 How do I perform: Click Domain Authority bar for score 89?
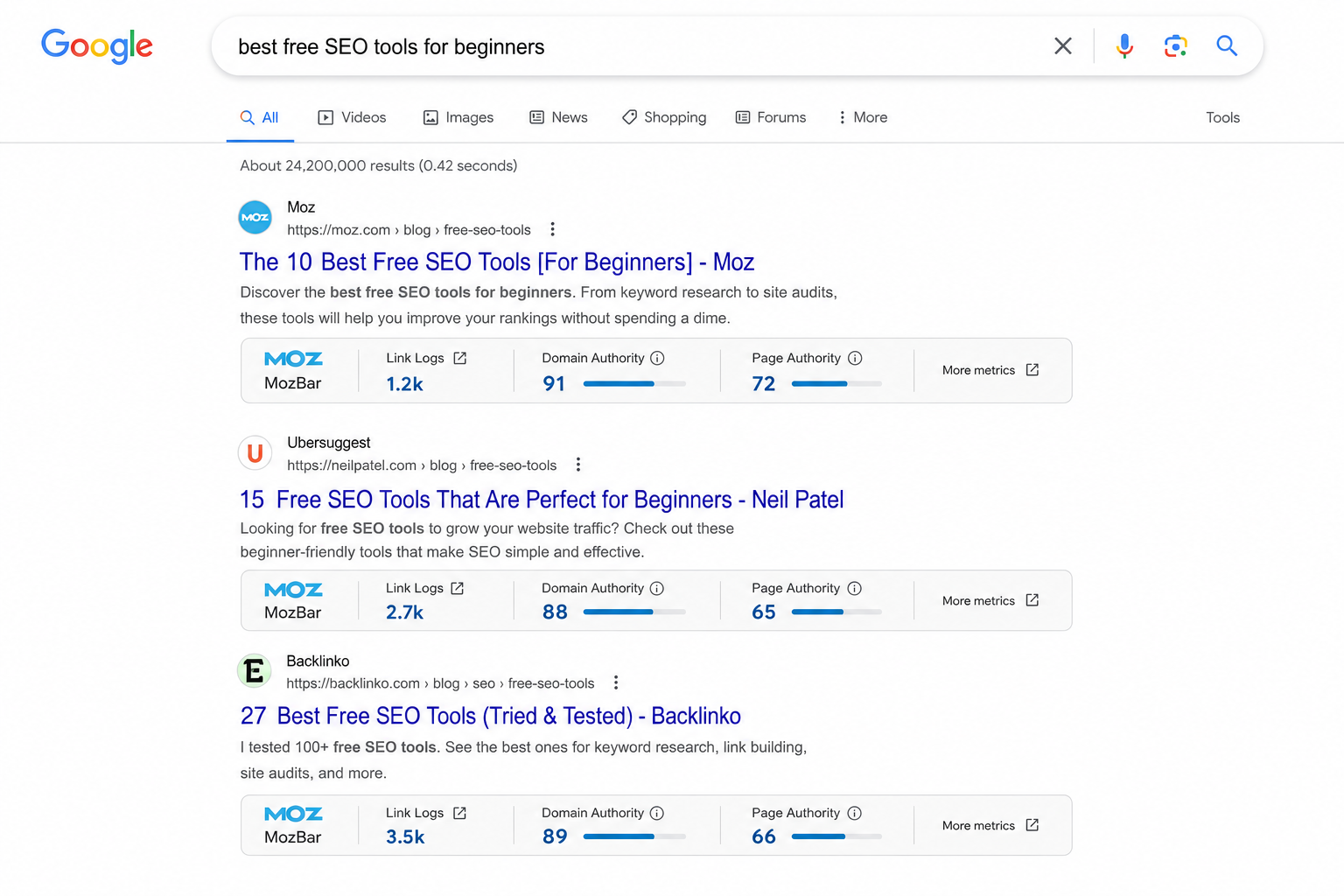[634, 836]
